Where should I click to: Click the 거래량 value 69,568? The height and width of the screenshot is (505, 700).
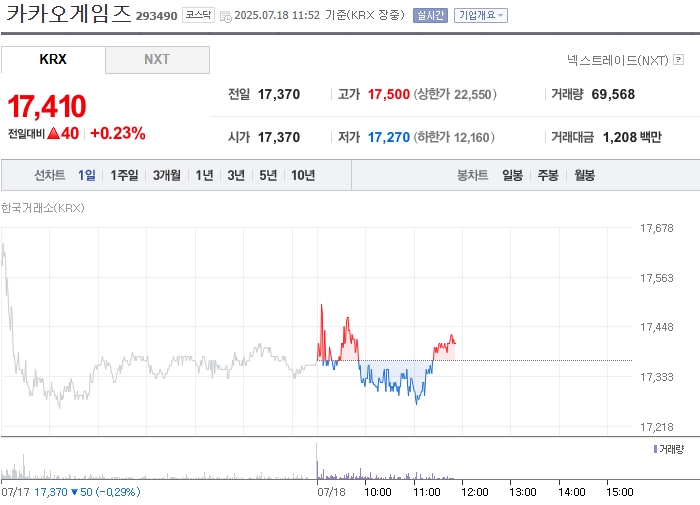point(613,94)
